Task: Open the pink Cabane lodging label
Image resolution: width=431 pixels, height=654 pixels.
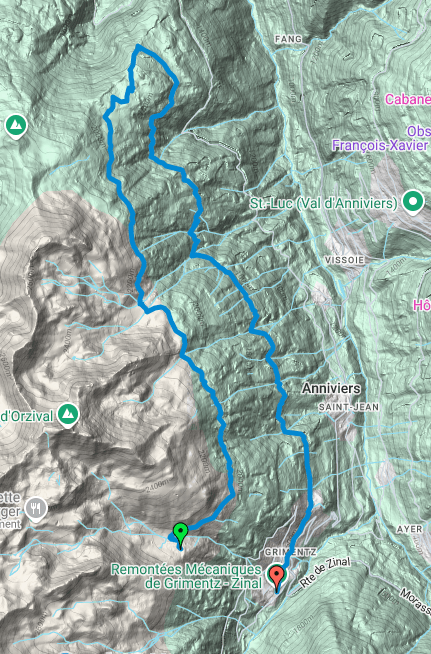Action: pyautogui.click(x=408, y=99)
